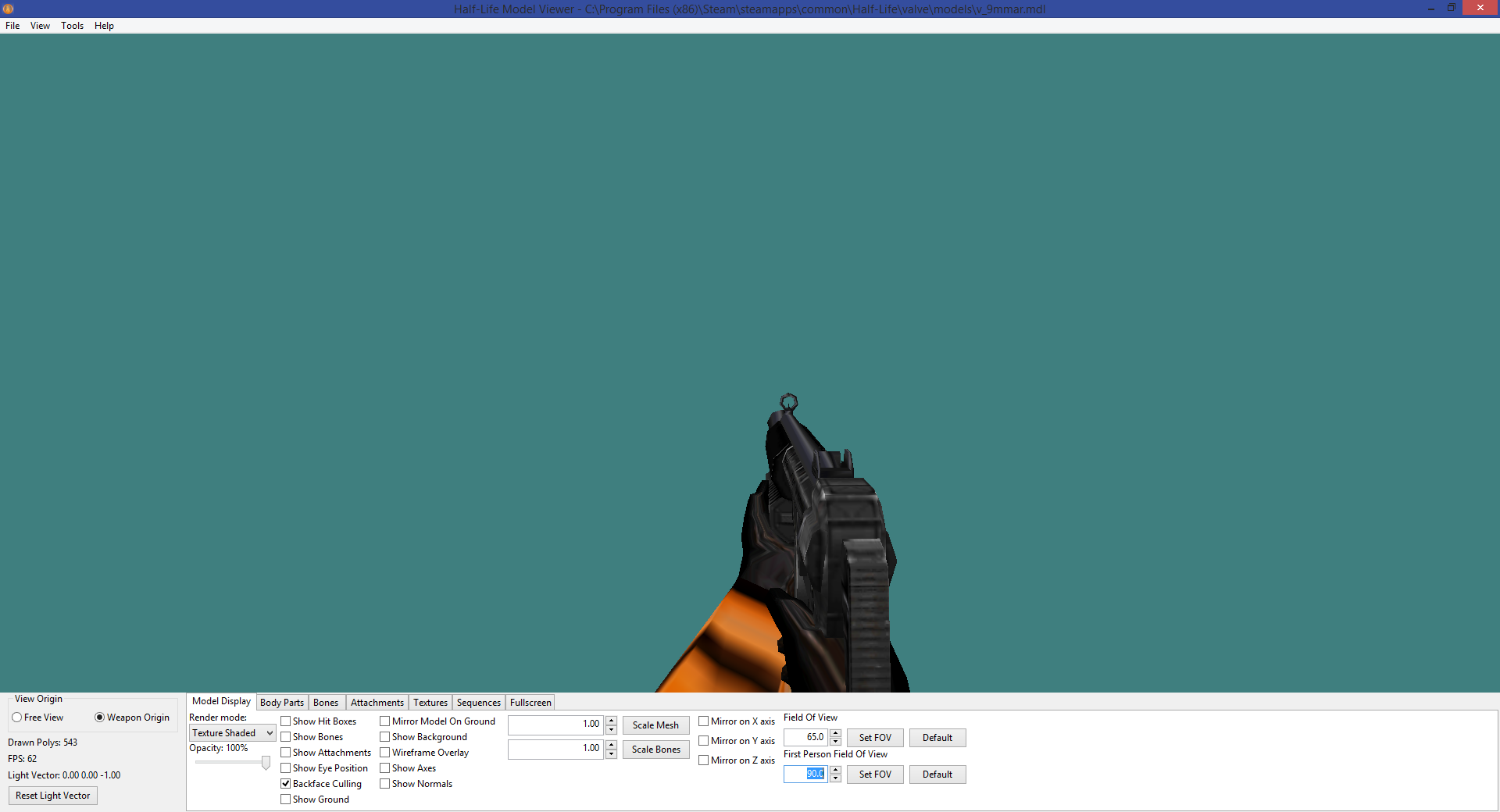Click Set FOV for First Person FOV
Image resolution: width=1500 pixels, height=812 pixels.
[875, 775]
